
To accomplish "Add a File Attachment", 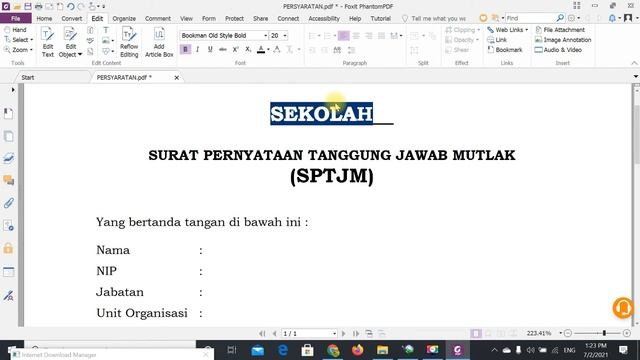I will point(560,30).
